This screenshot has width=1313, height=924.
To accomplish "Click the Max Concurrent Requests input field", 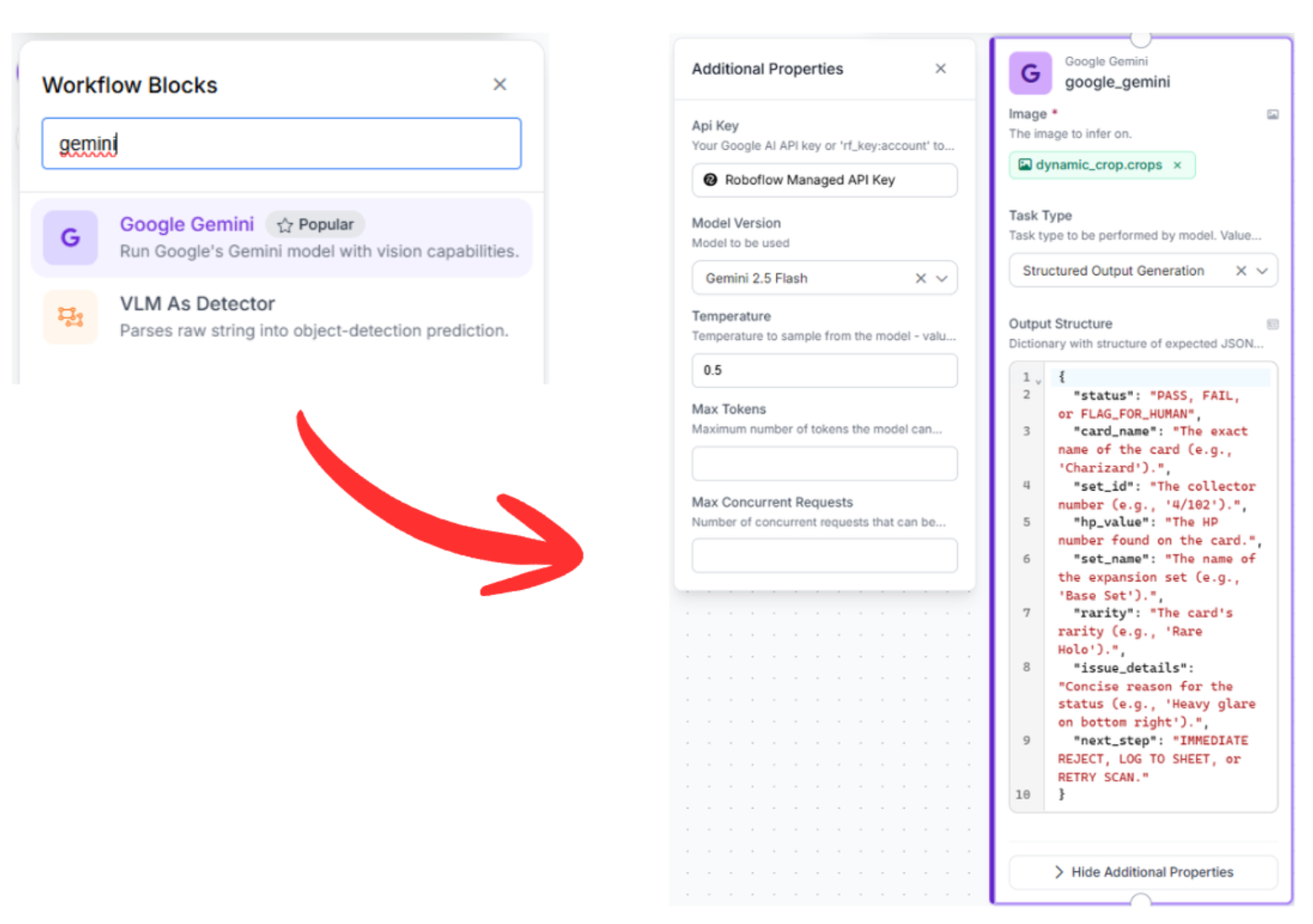I will (x=824, y=556).
